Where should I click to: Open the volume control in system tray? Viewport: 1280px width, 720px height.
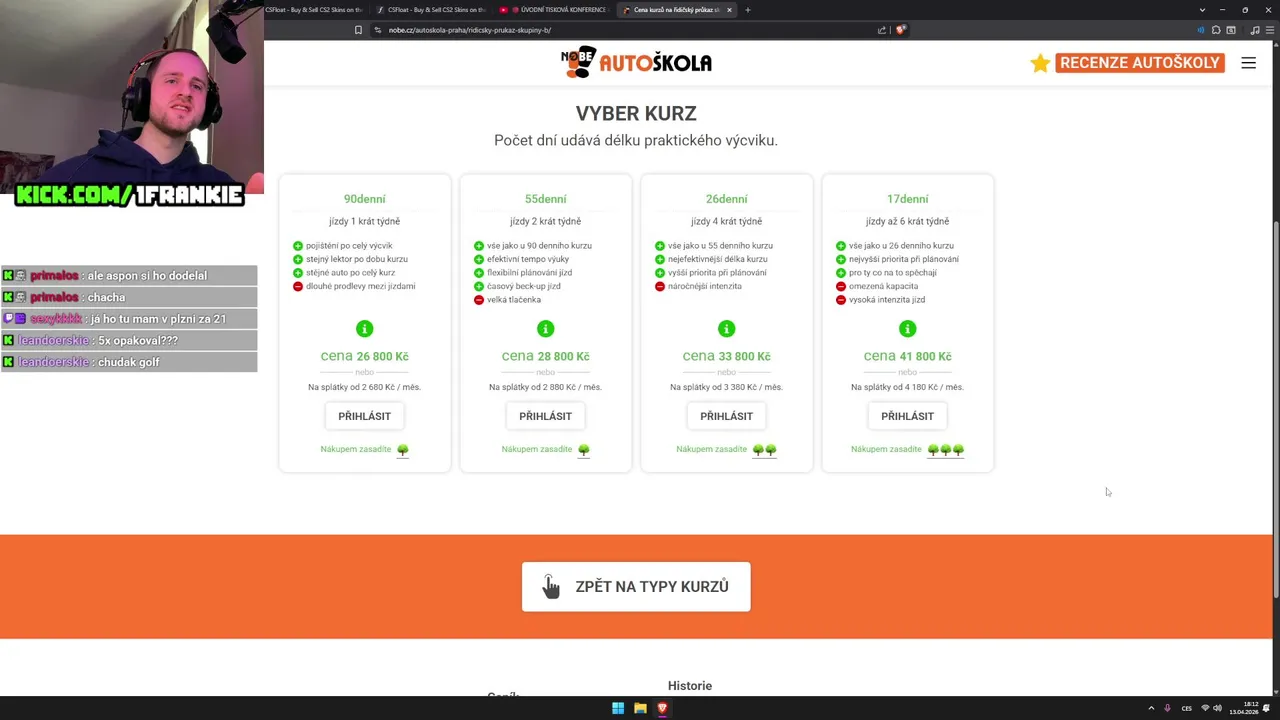tap(1217, 708)
